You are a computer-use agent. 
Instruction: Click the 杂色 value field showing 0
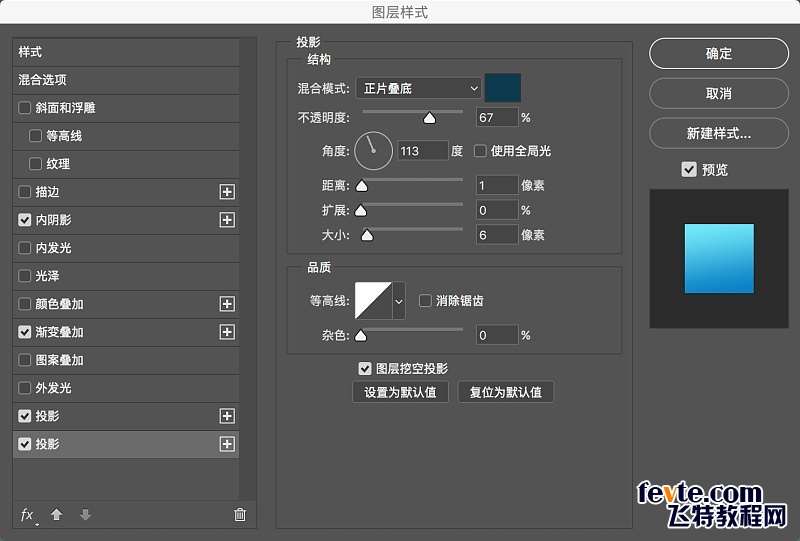tap(497, 335)
